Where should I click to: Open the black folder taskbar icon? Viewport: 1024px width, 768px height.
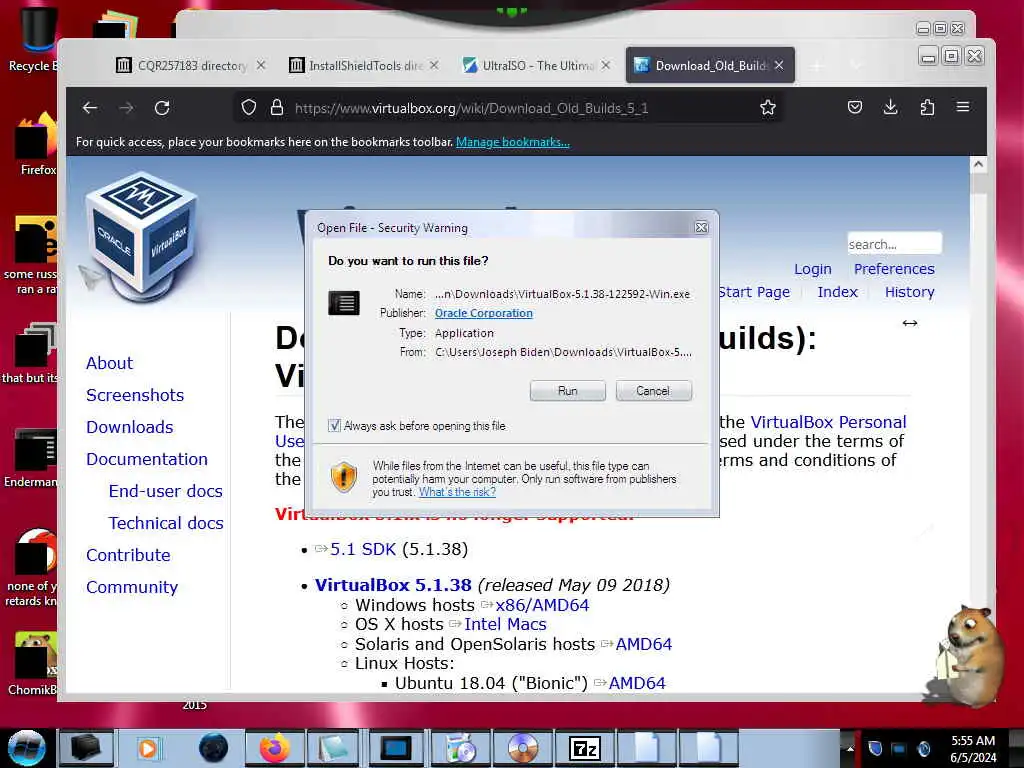(86, 748)
